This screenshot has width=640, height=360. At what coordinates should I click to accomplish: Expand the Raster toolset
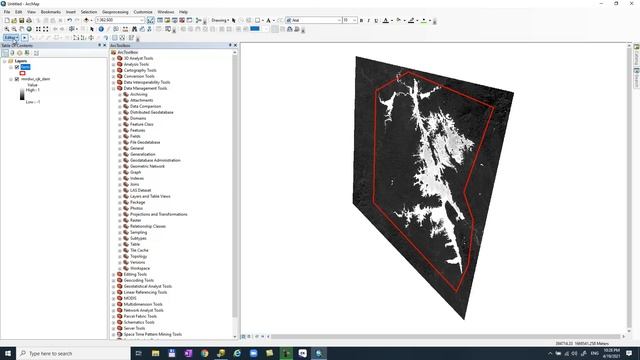tap(120, 220)
